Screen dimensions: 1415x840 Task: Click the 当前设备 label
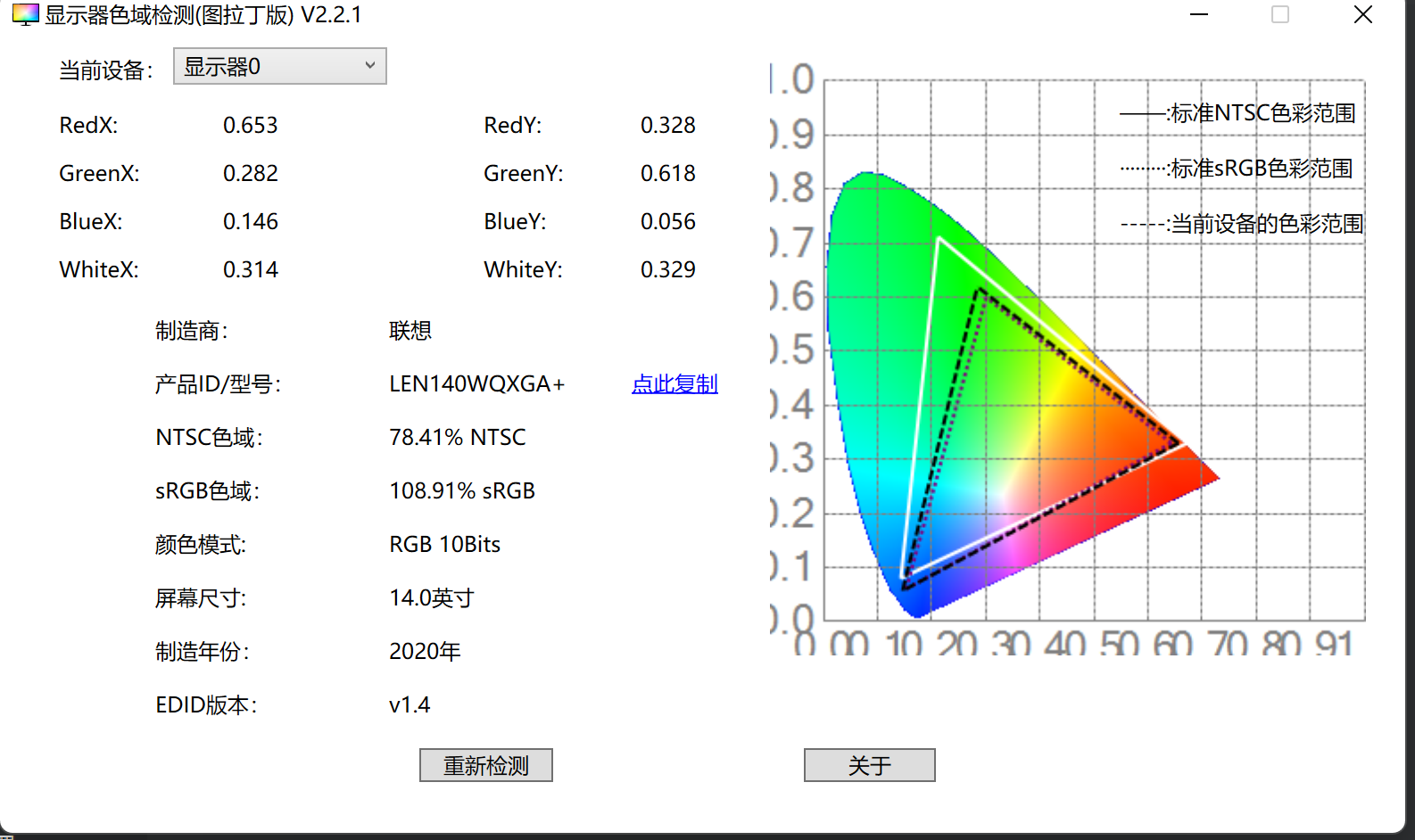106,70
